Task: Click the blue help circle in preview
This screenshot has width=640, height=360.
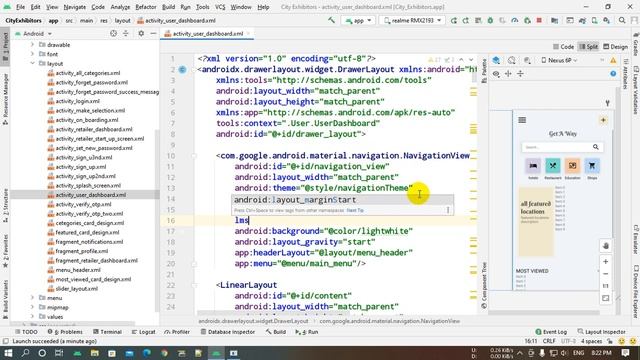Action: (613, 74)
